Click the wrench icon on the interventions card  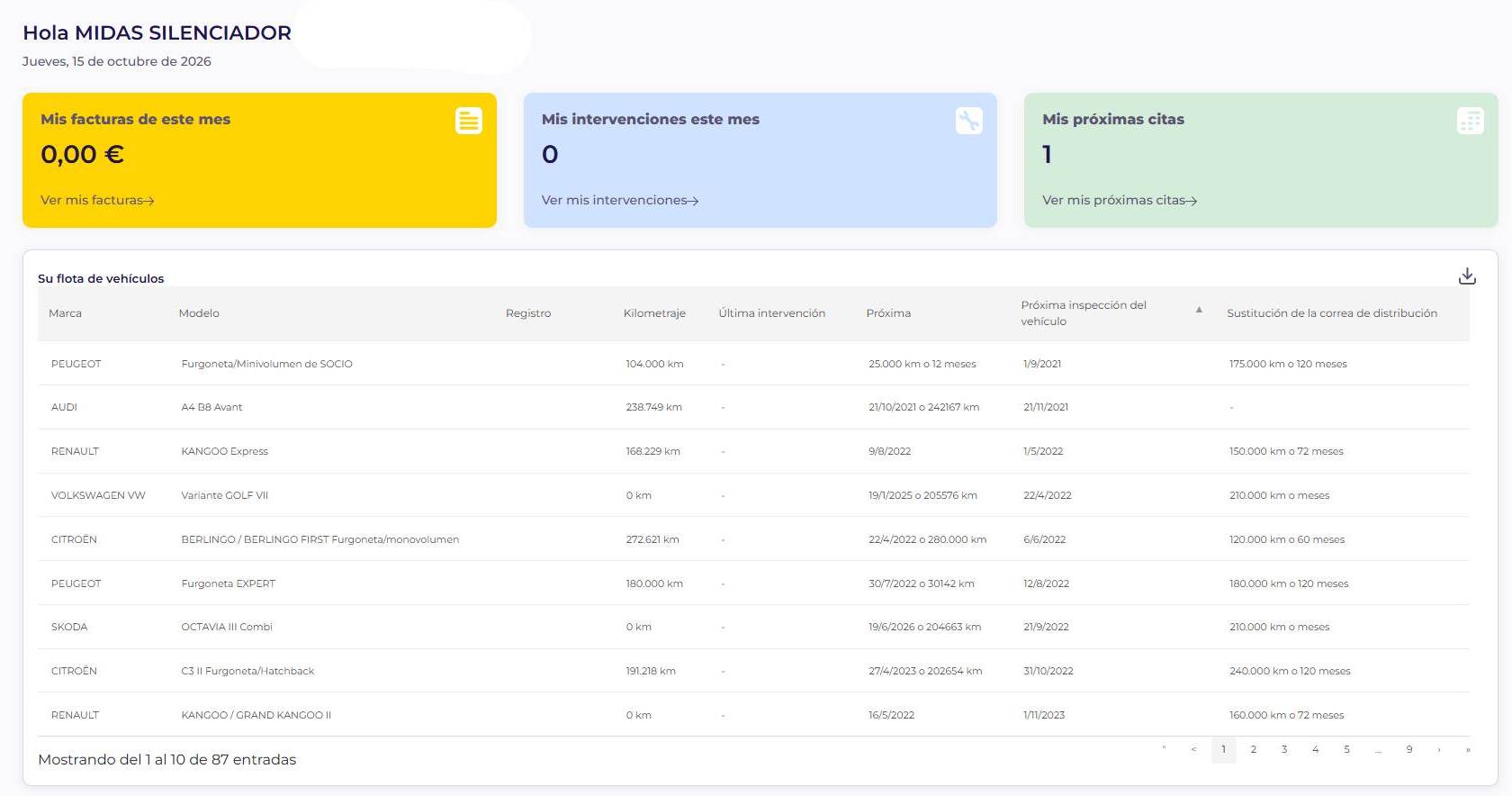pyautogui.click(x=969, y=121)
